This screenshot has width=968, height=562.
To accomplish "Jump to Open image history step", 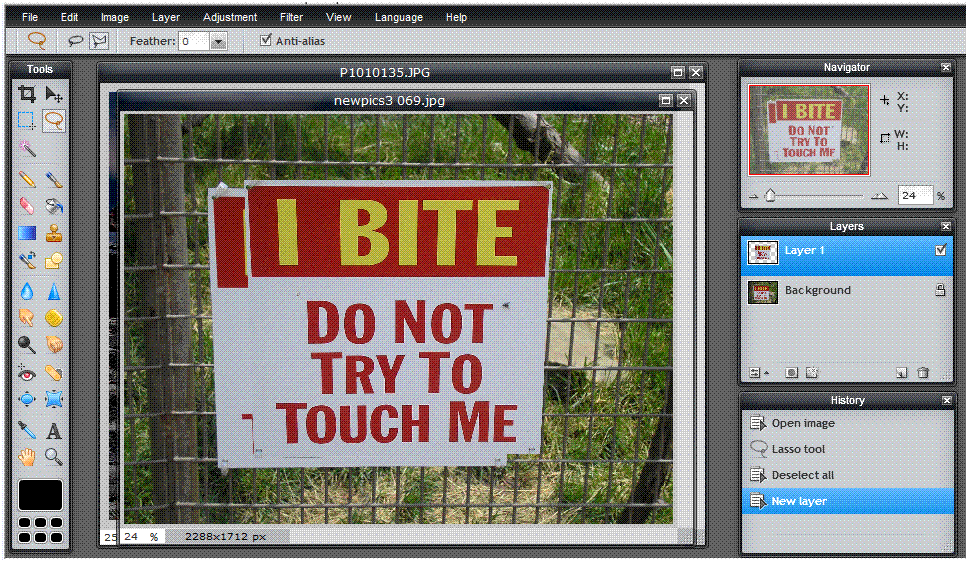I will [802, 423].
